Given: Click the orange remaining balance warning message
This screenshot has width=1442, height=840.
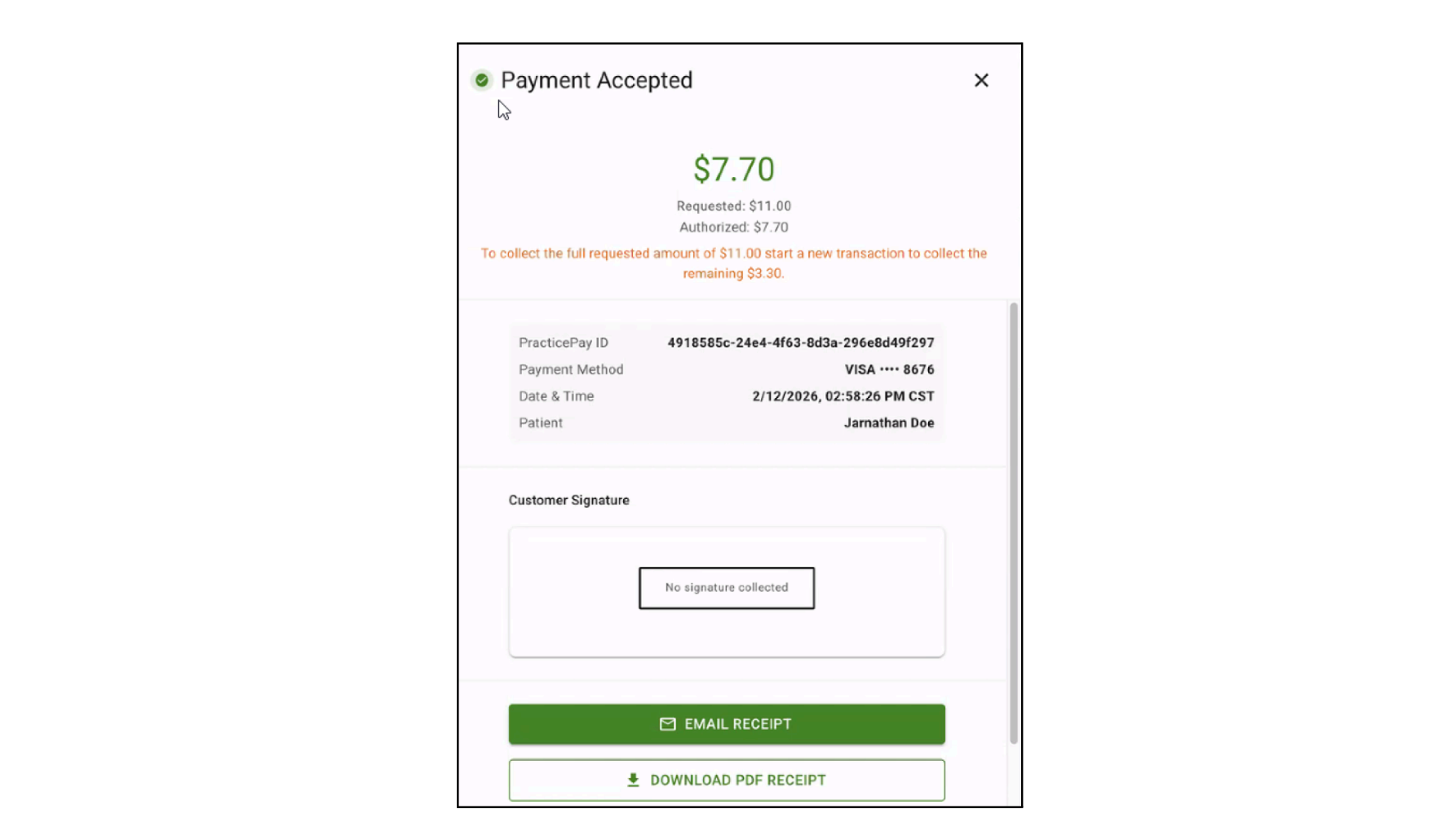Looking at the screenshot, I should pyautogui.click(x=733, y=263).
